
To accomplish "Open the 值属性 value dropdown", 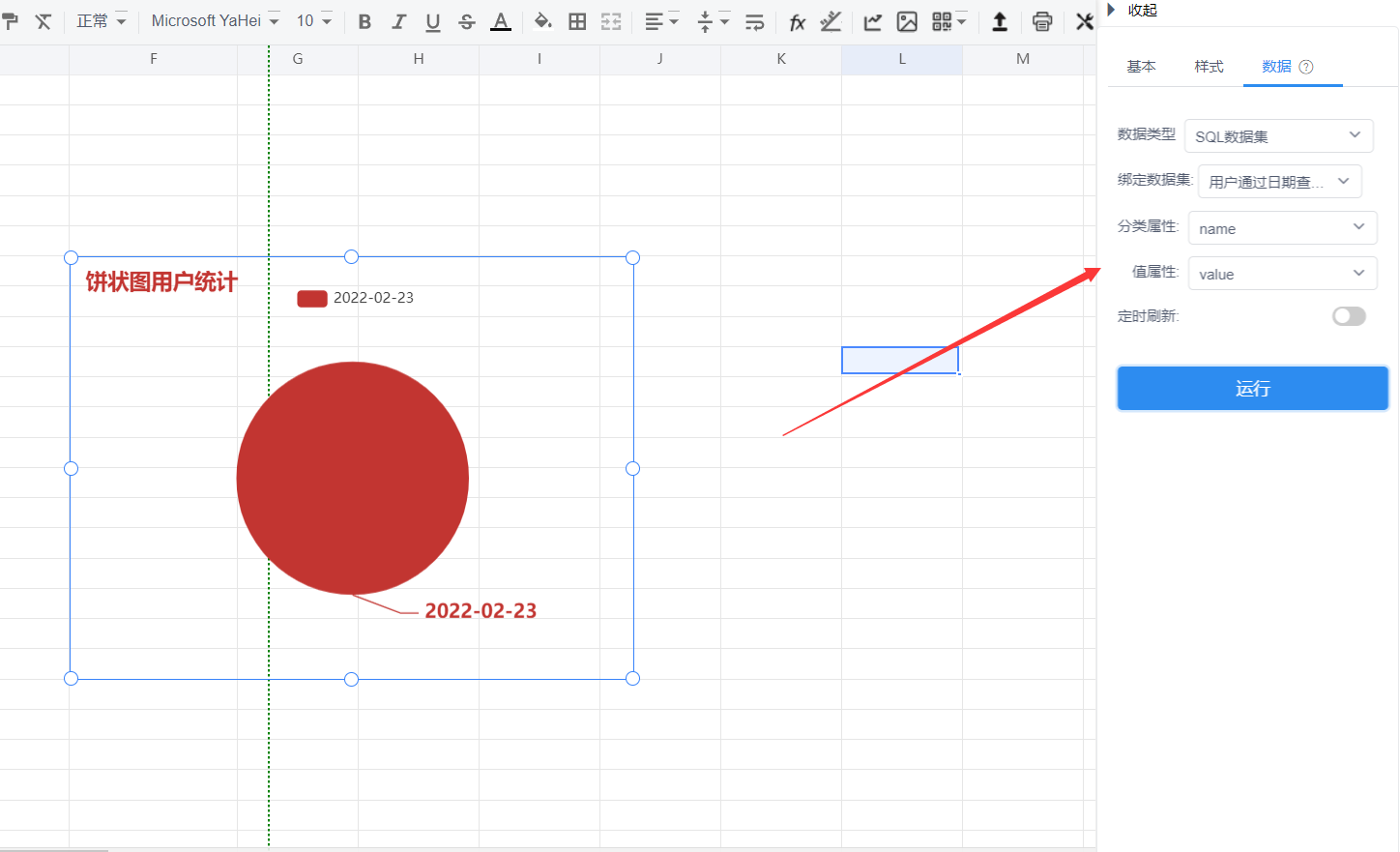I will (x=1282, y=274).
